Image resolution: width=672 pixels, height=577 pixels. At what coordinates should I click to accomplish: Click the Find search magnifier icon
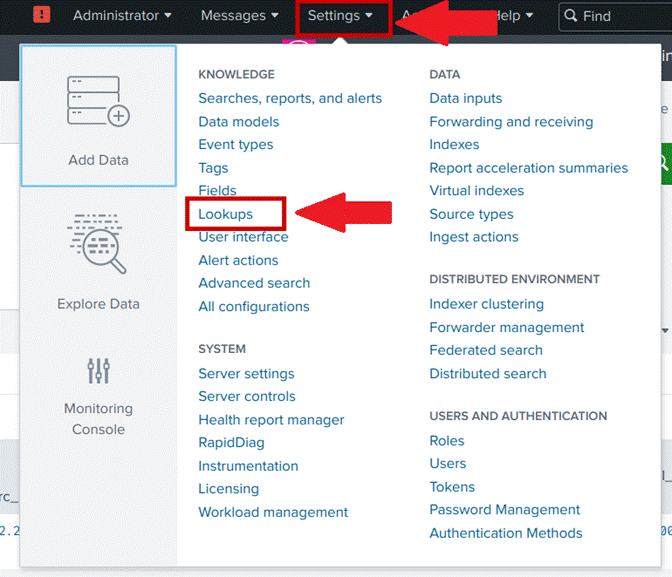pyautogui.click(x=571, y=16)
